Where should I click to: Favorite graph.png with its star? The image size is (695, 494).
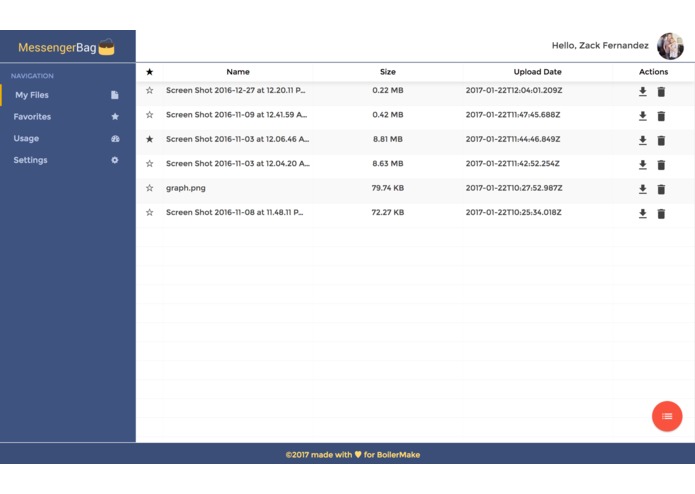click(149, 188)
